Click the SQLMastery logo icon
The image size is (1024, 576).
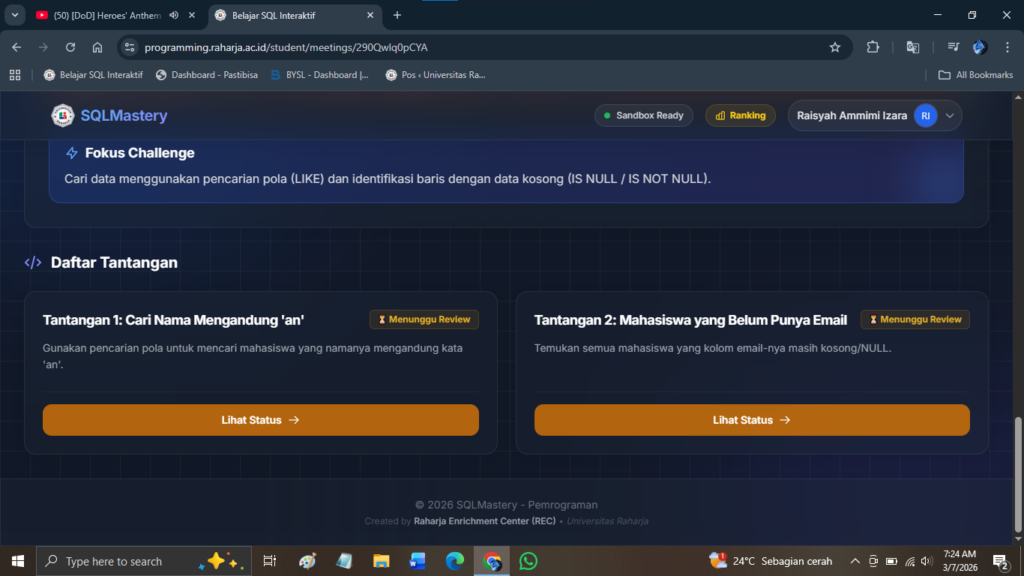pyautogui.click(x=63, y=116)
